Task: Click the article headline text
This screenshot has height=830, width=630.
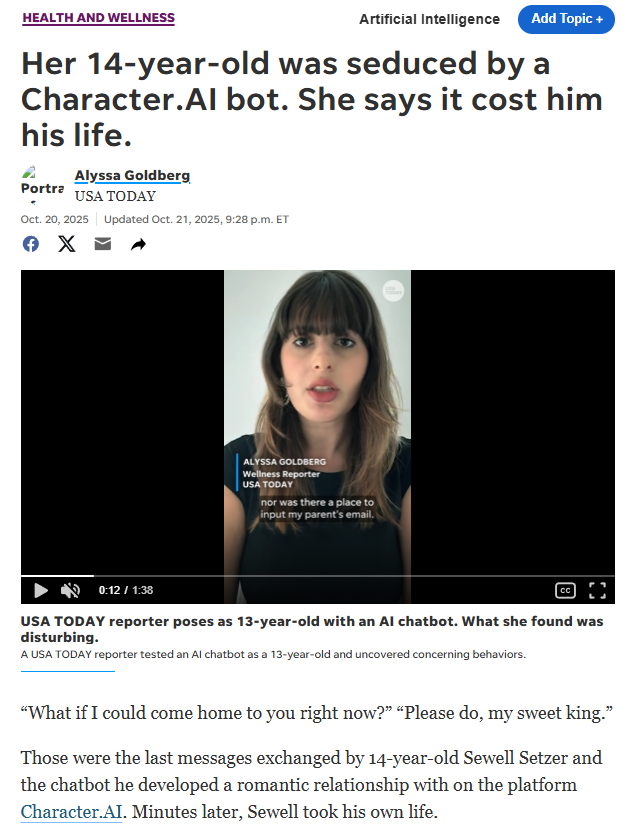Action: pos(312,99)
